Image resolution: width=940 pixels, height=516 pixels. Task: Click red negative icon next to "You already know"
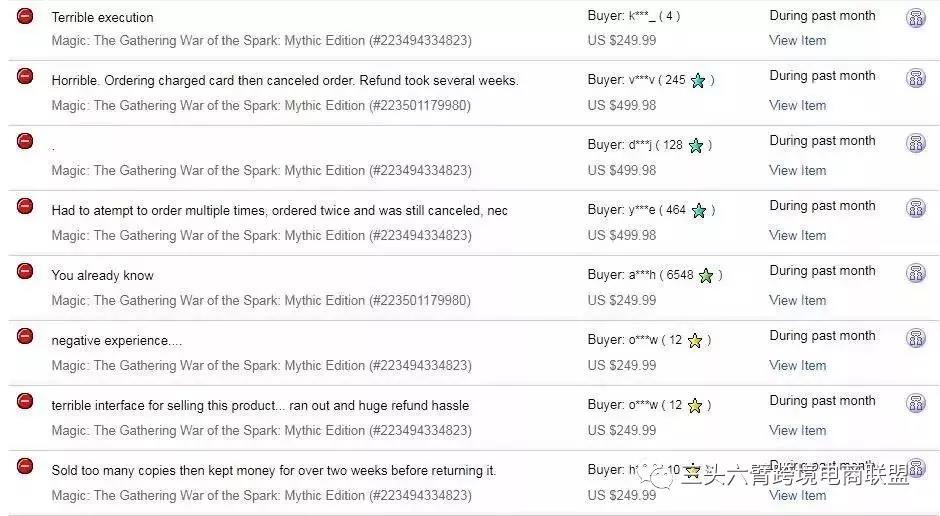(x=25, y=271)
